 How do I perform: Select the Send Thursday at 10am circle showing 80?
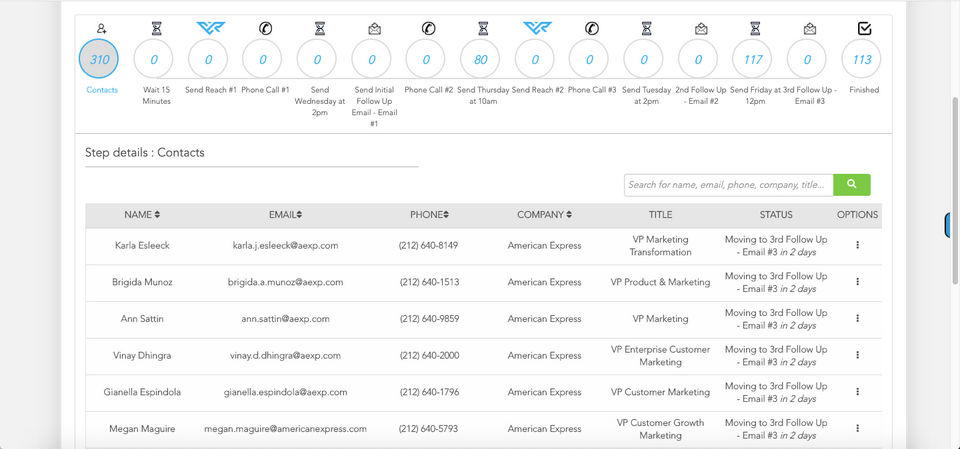point(480,59)
